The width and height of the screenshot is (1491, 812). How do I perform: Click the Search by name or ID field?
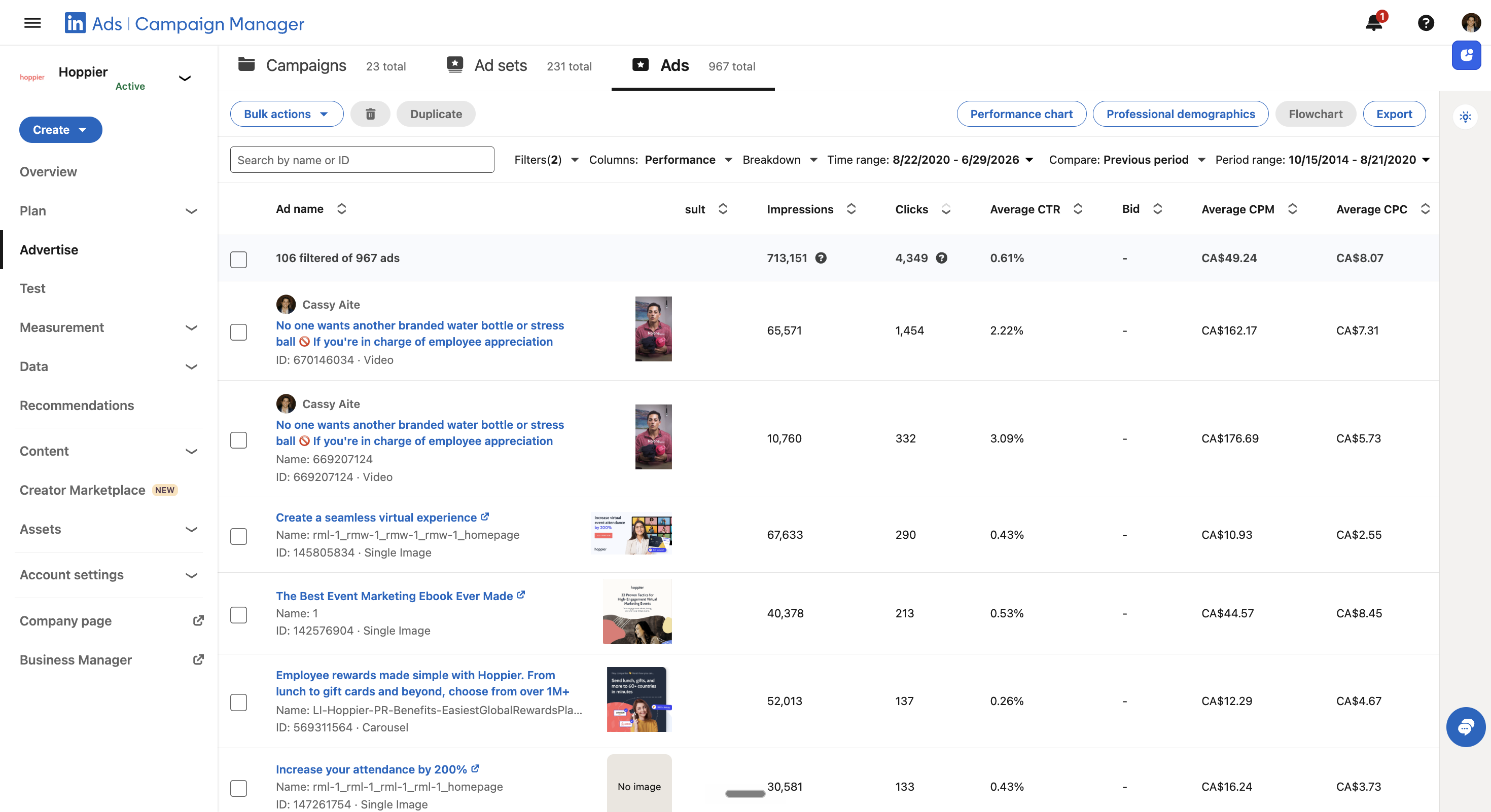pos(362,160)
